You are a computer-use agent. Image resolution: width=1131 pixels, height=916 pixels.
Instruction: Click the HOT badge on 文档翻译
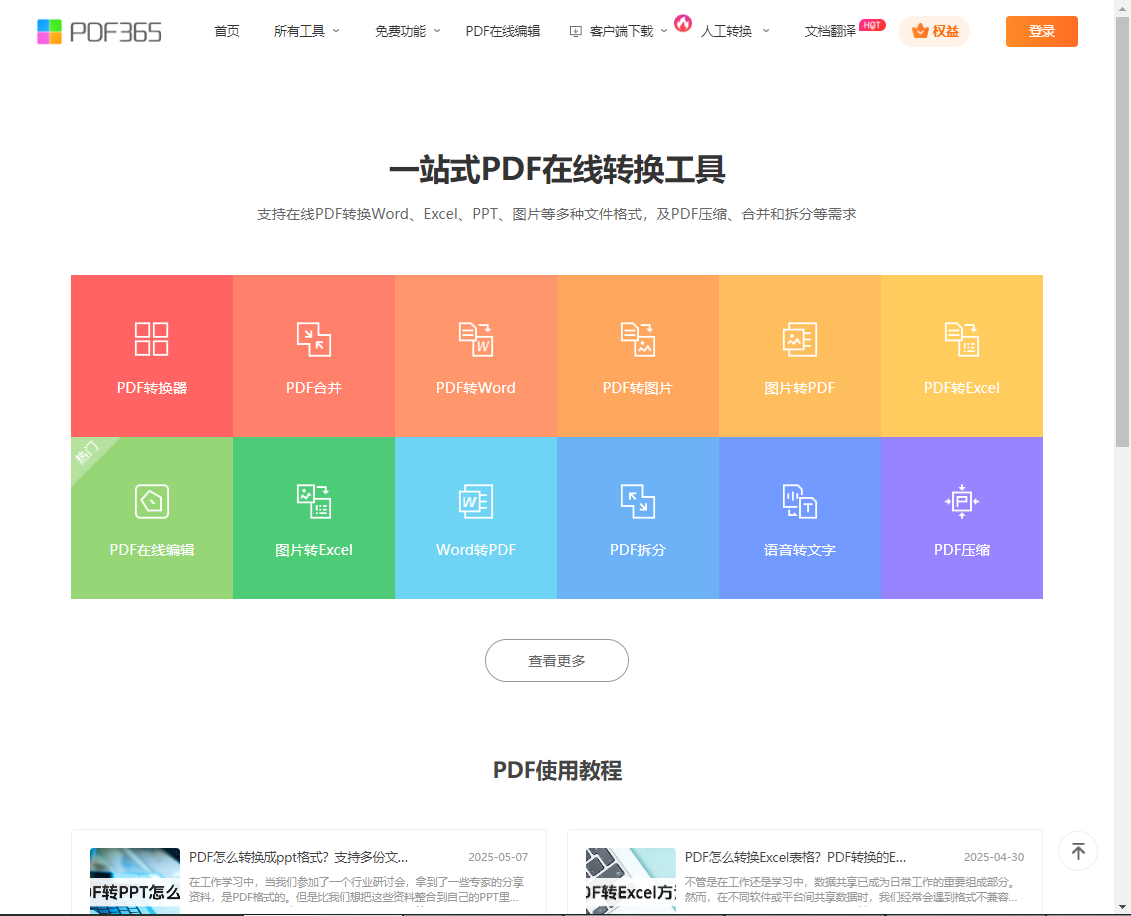point(872,25)
